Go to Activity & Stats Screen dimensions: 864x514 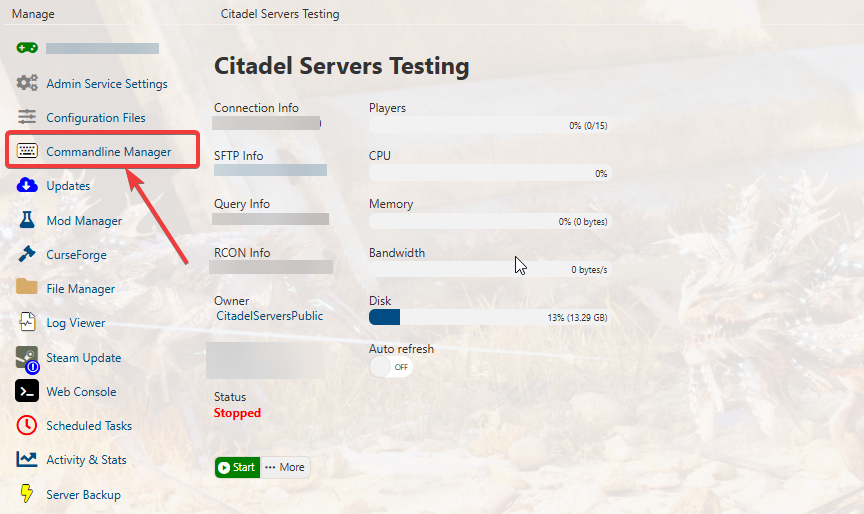pos(86,460)
